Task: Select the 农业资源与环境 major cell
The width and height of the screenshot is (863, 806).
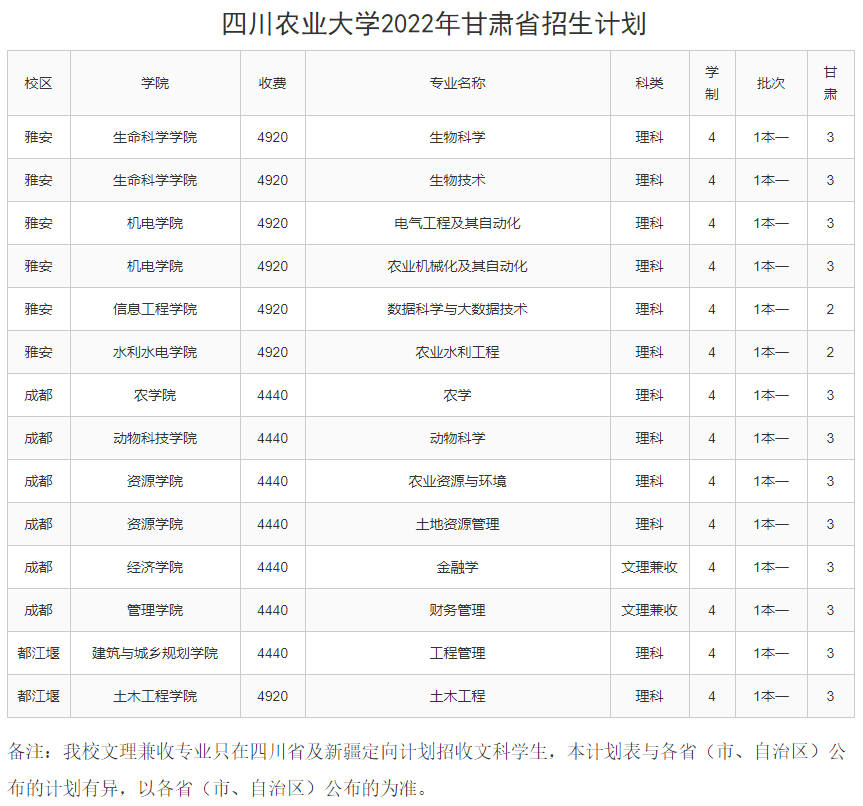Action: pyautogui.click(x=457, y=481)
